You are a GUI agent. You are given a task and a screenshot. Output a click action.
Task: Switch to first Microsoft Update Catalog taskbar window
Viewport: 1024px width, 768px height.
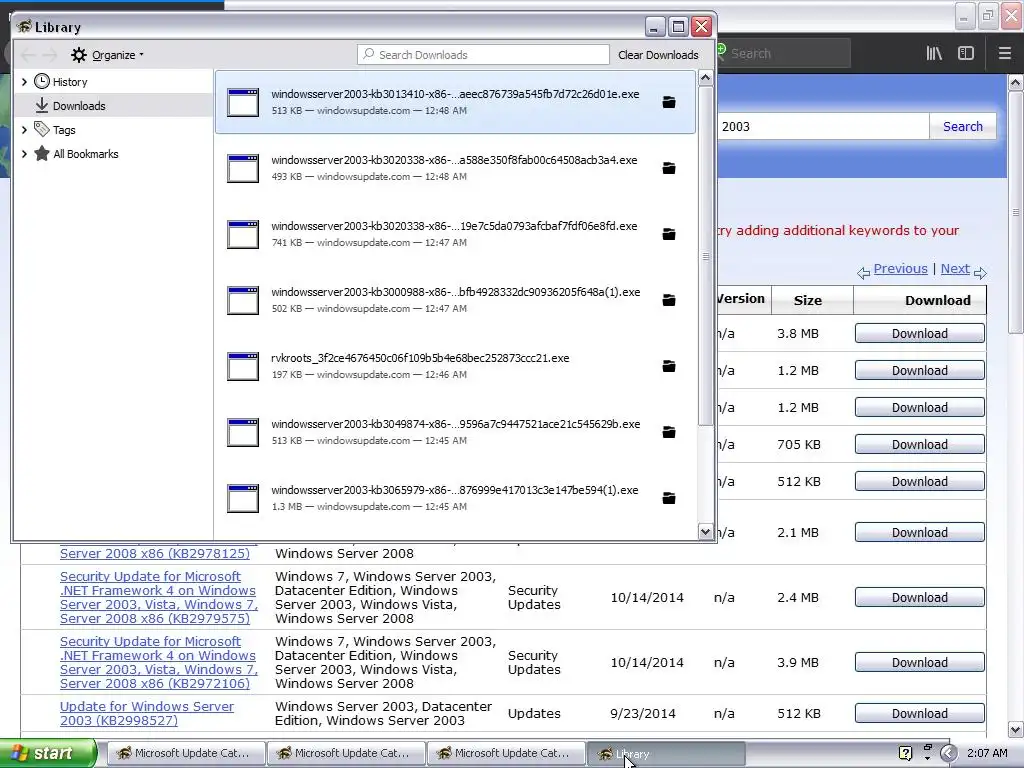click(x=185, y=753)
